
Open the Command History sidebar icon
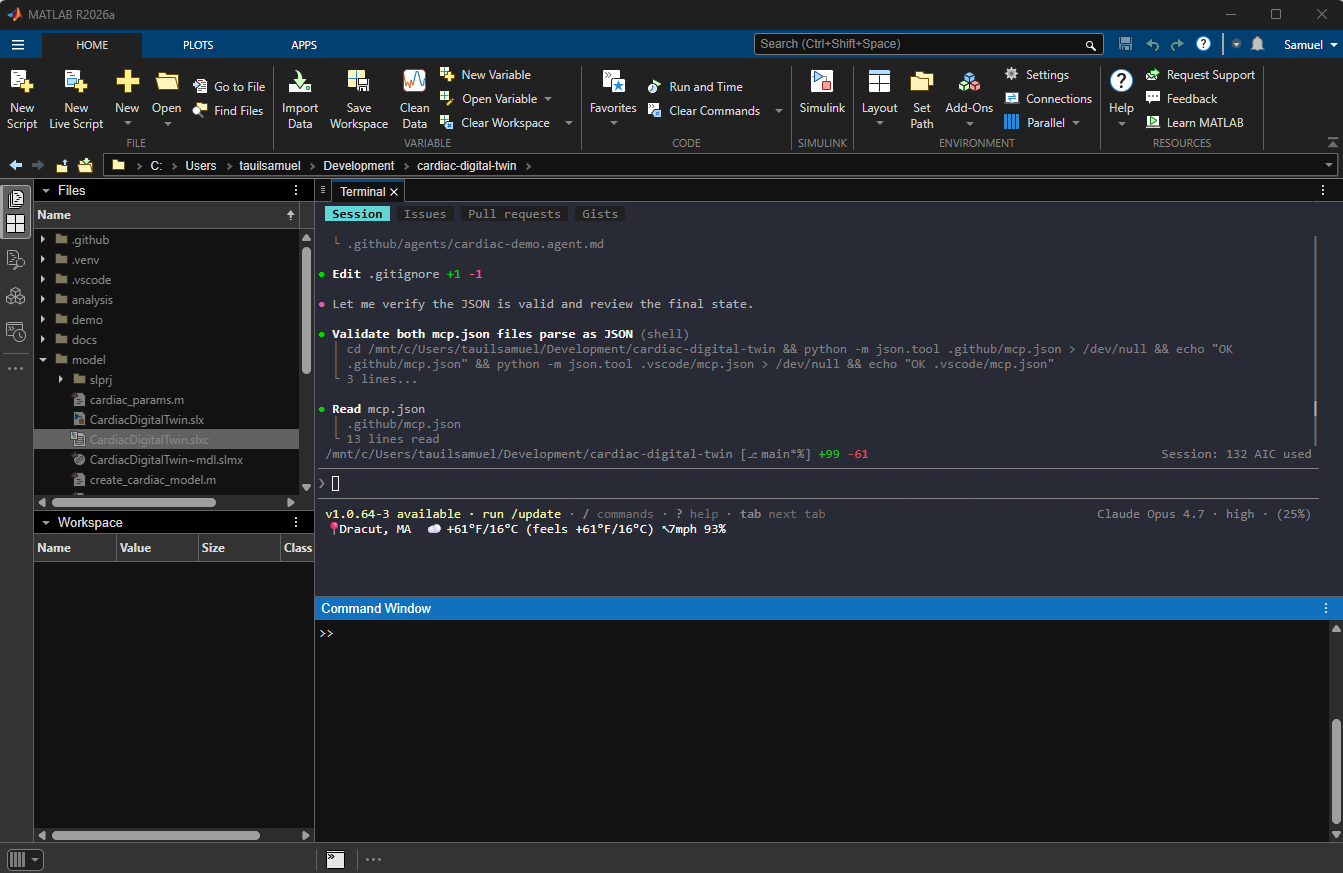pyautogui.click(x=15, y=332)
